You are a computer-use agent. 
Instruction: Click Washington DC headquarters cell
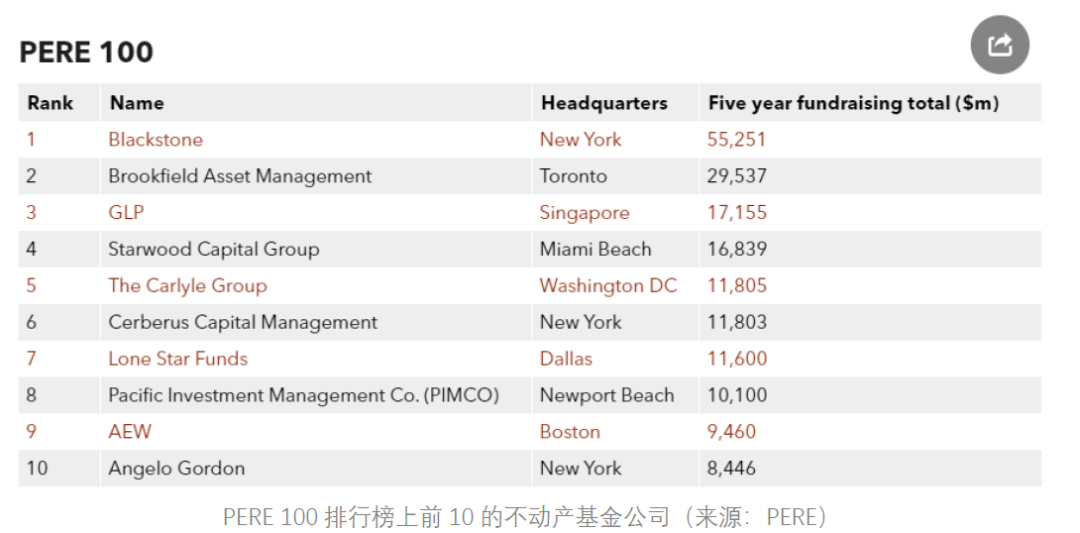(608, 285)
